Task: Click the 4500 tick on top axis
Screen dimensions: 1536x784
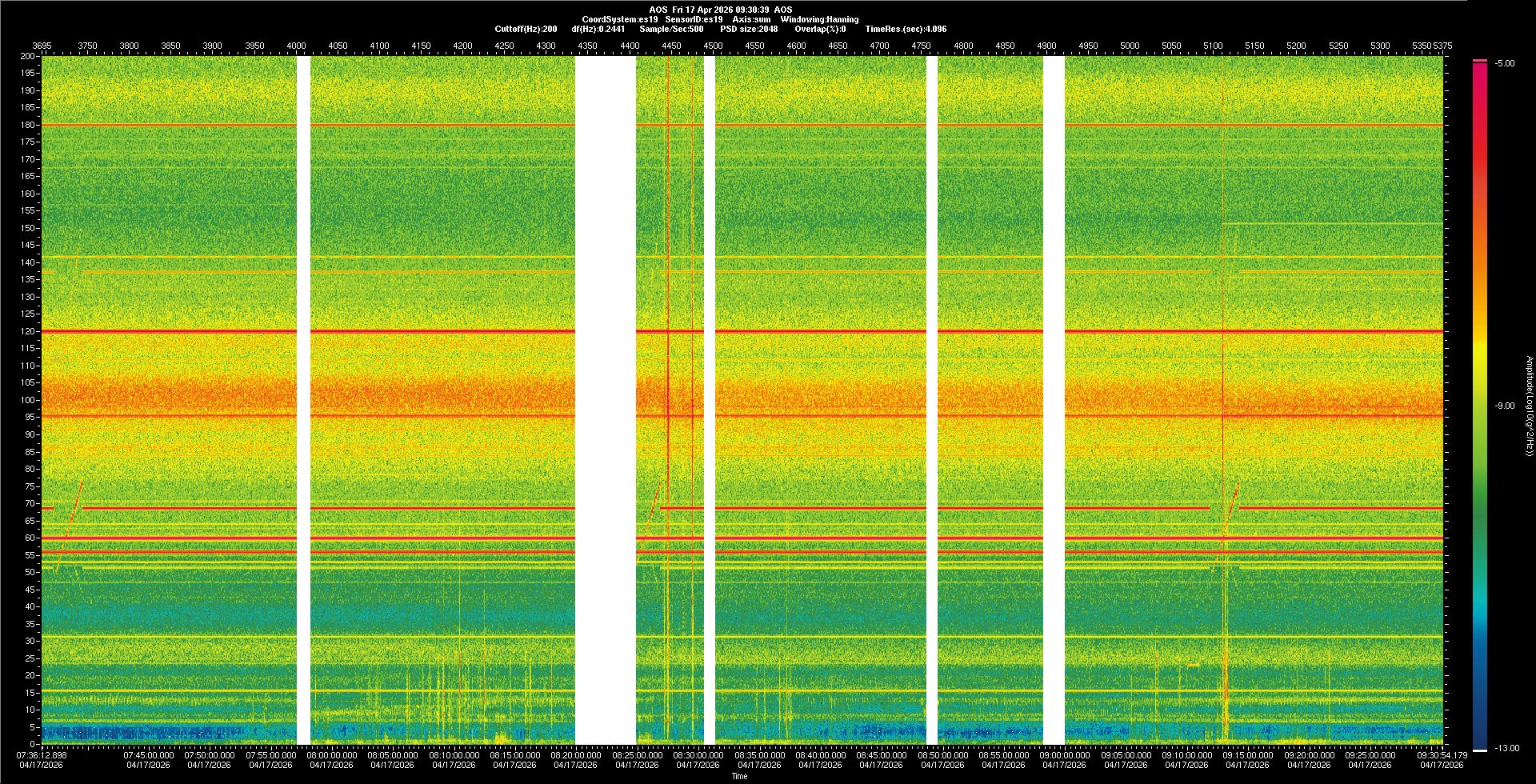Action: (713, 46)
